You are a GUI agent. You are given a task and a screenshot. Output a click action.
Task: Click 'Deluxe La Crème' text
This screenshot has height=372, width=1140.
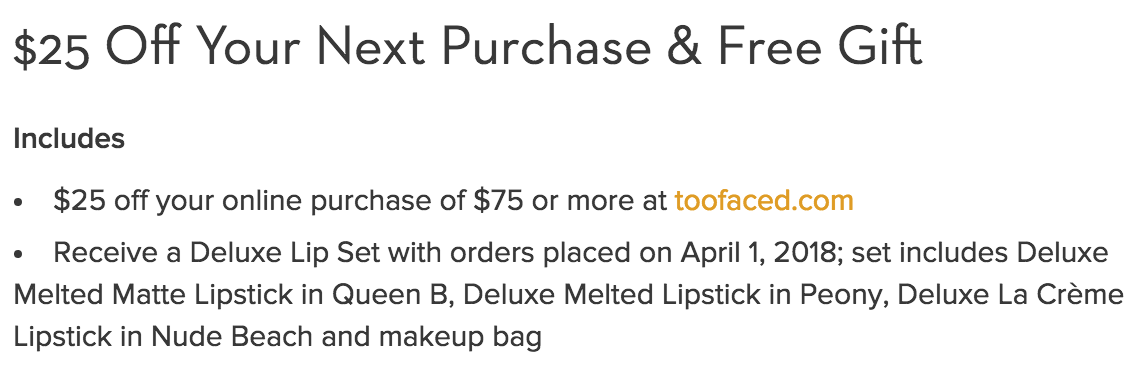[1011, 295]
